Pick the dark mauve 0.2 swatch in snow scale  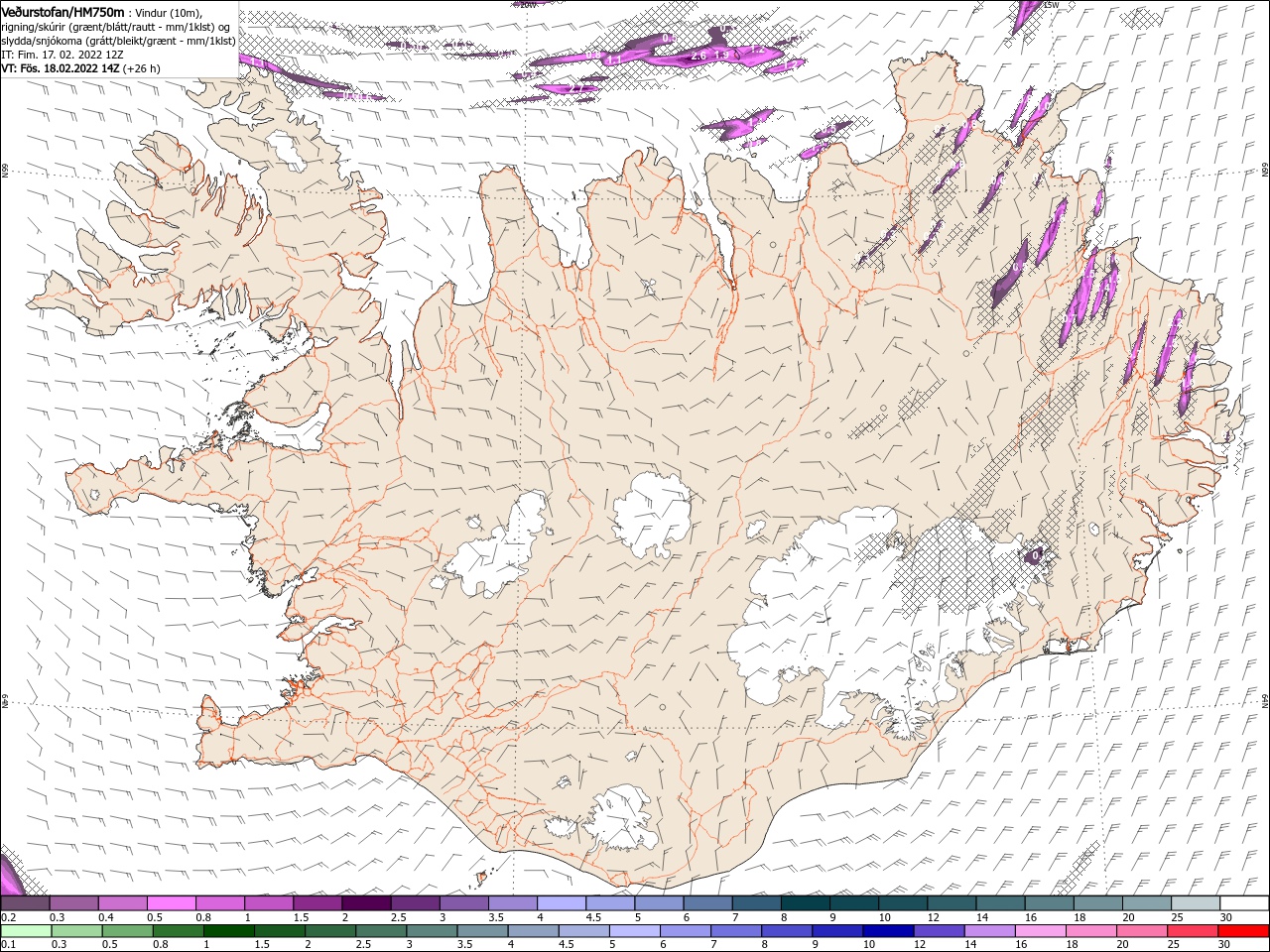click(x=25, y=903)
